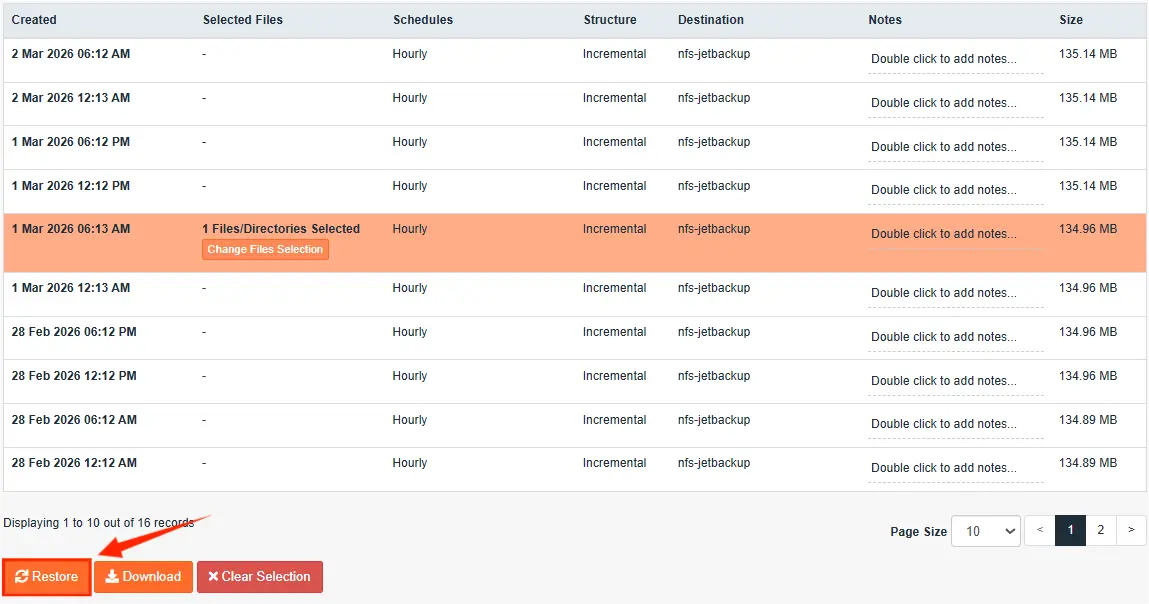Select the 1 Mar 2026 12:13 AM backup
The image size is (1149, 604).
pyautogui.click(x=71, y=288)
